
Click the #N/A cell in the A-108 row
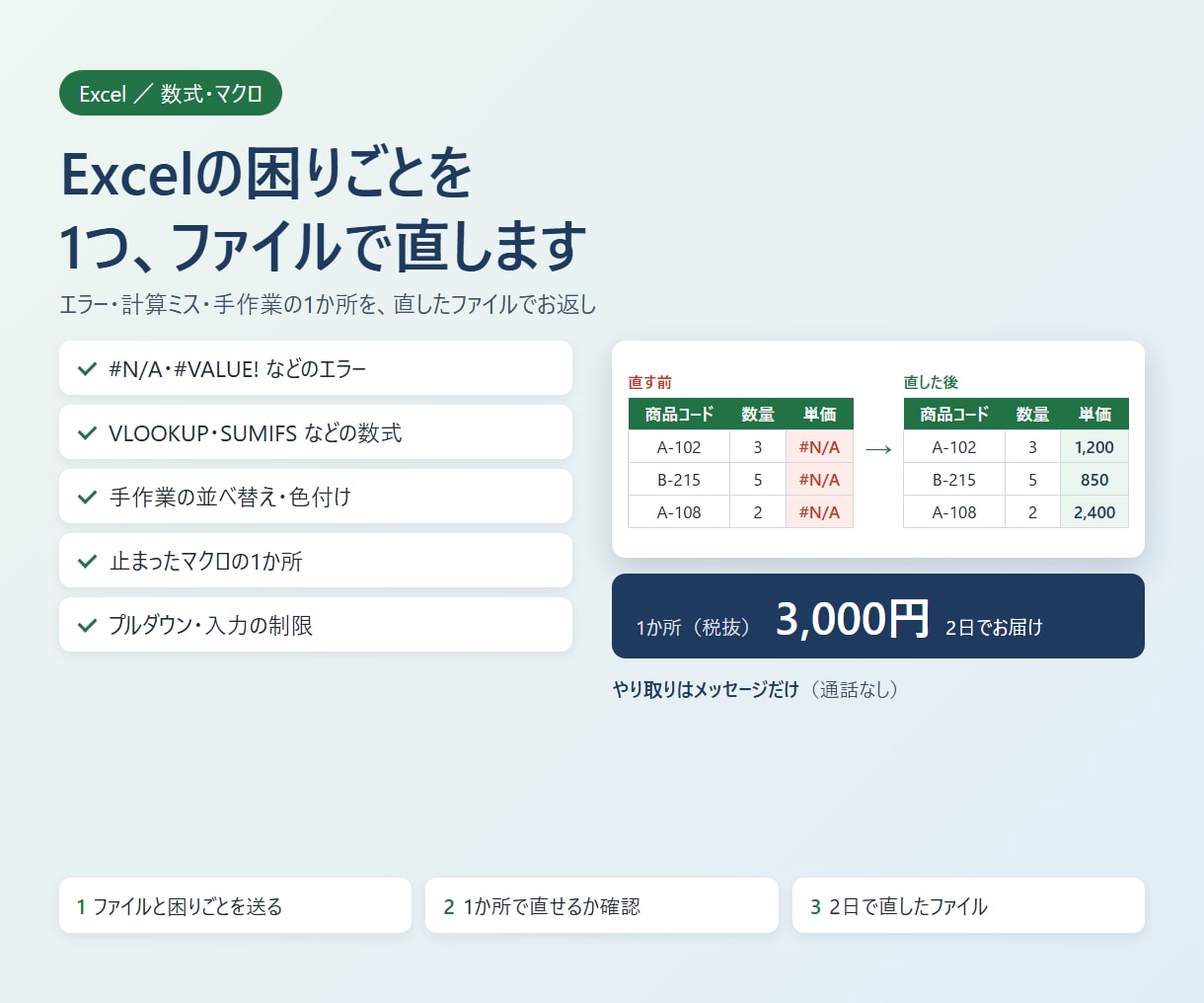click(x=819, y=512)
